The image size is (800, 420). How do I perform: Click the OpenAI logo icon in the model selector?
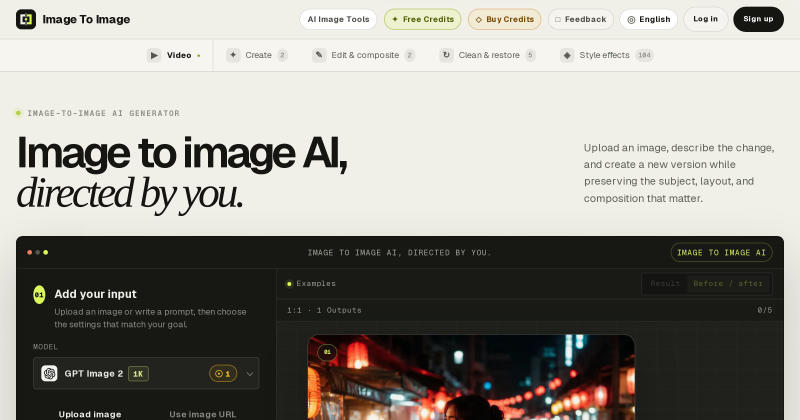tap(49, 374)
